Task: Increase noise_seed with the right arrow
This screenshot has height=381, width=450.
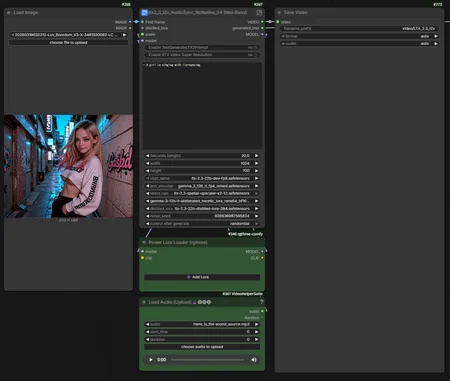Action: [x=256, y=216]
